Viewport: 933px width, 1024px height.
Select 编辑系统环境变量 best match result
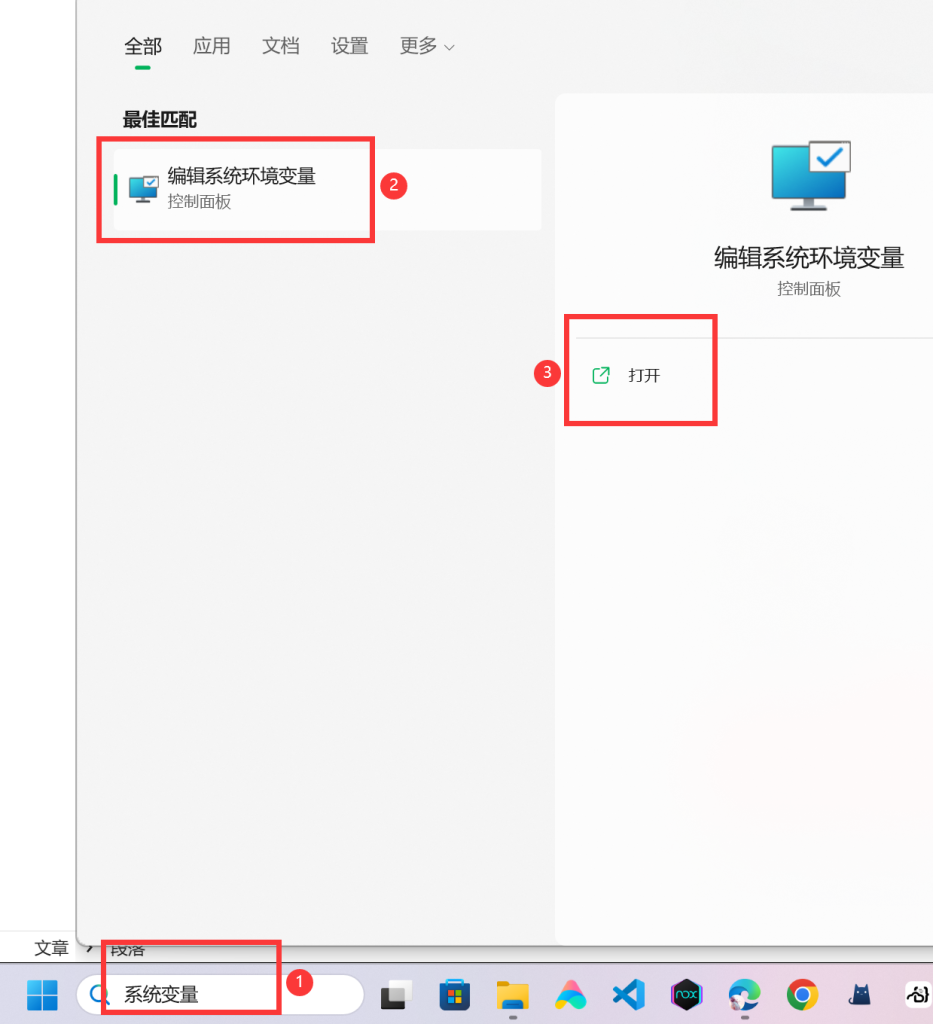(x=327, y=189)
